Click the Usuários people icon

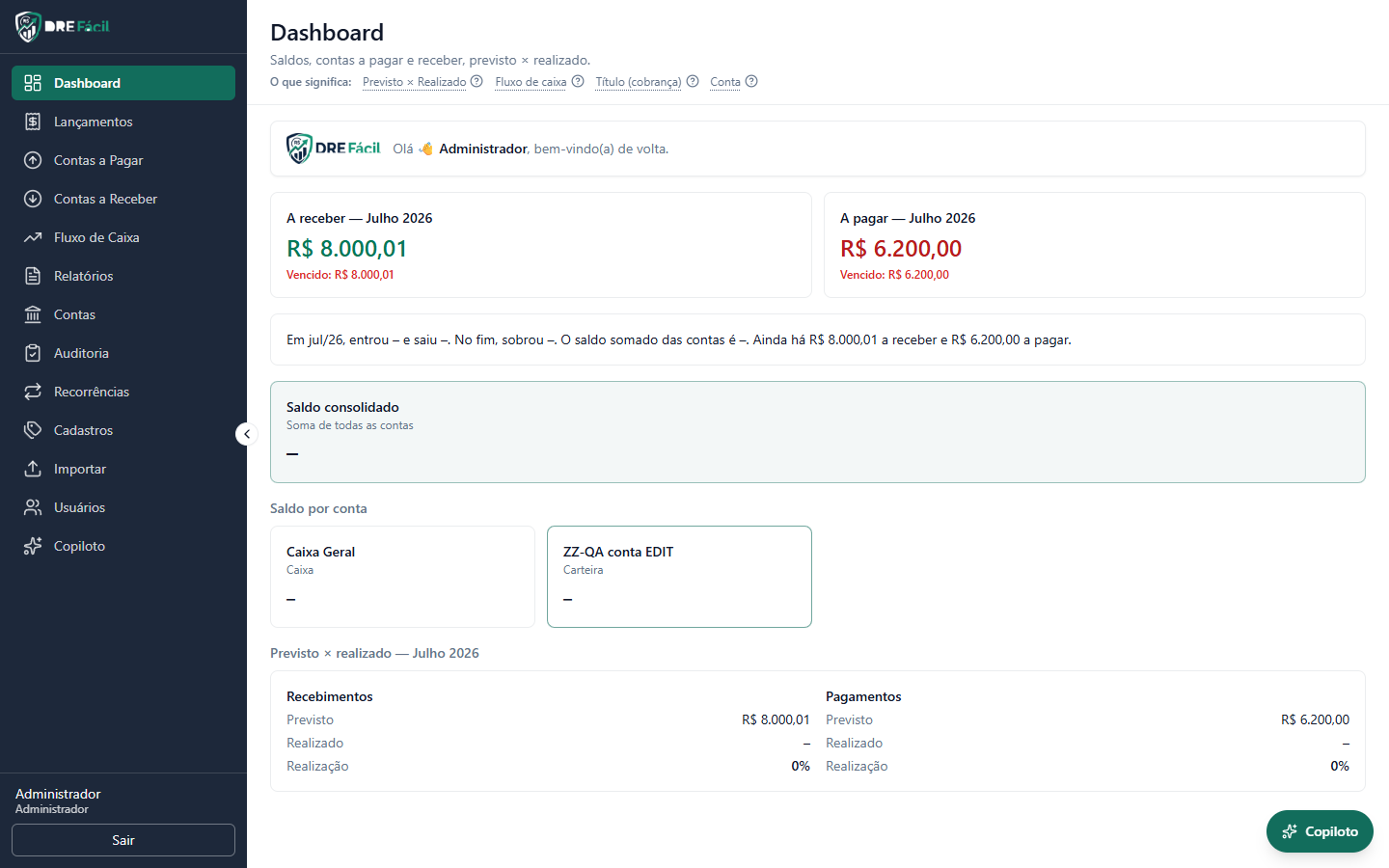coord(33,507)
